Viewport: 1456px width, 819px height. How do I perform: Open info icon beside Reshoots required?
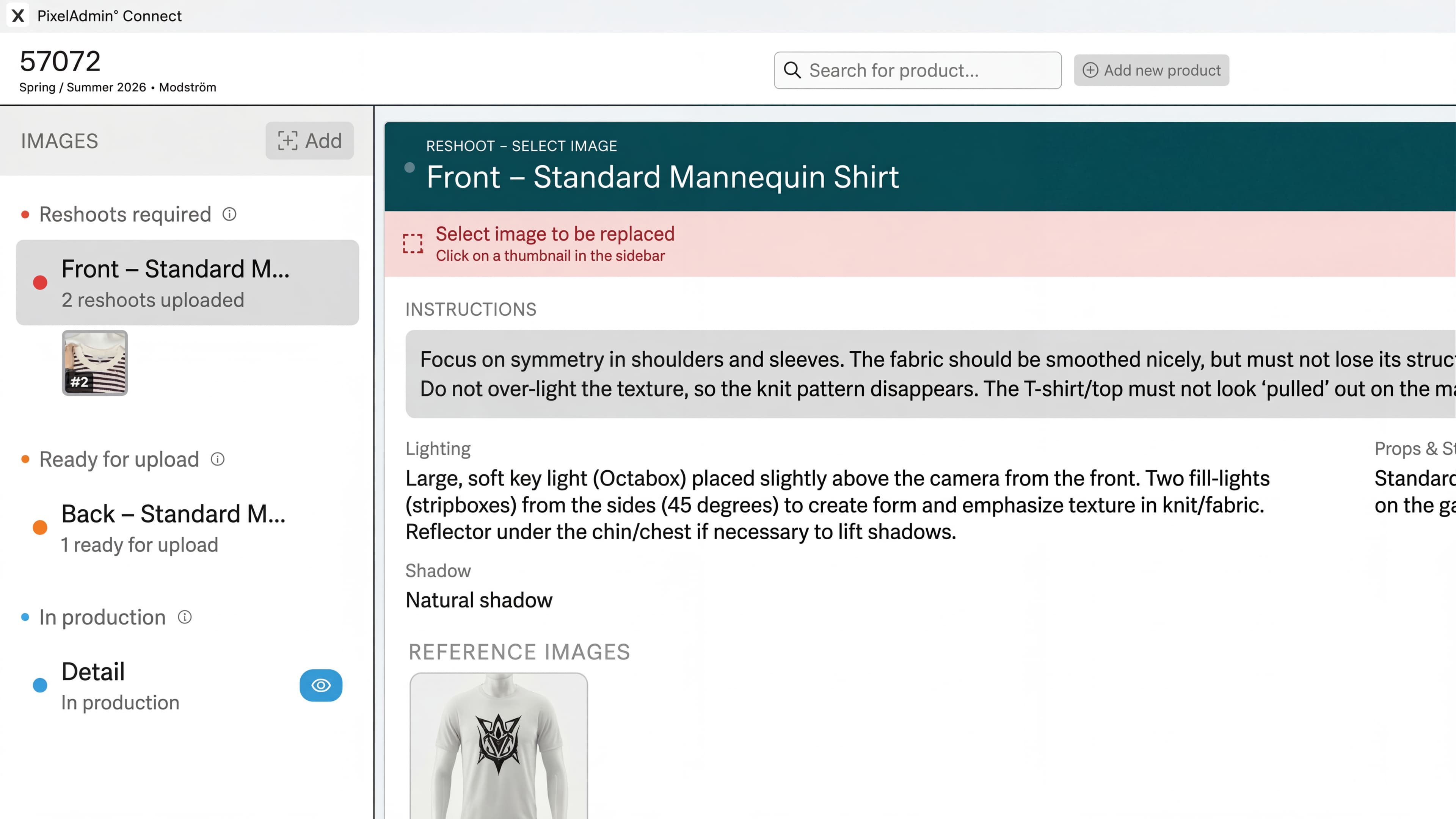click(229, 214)
